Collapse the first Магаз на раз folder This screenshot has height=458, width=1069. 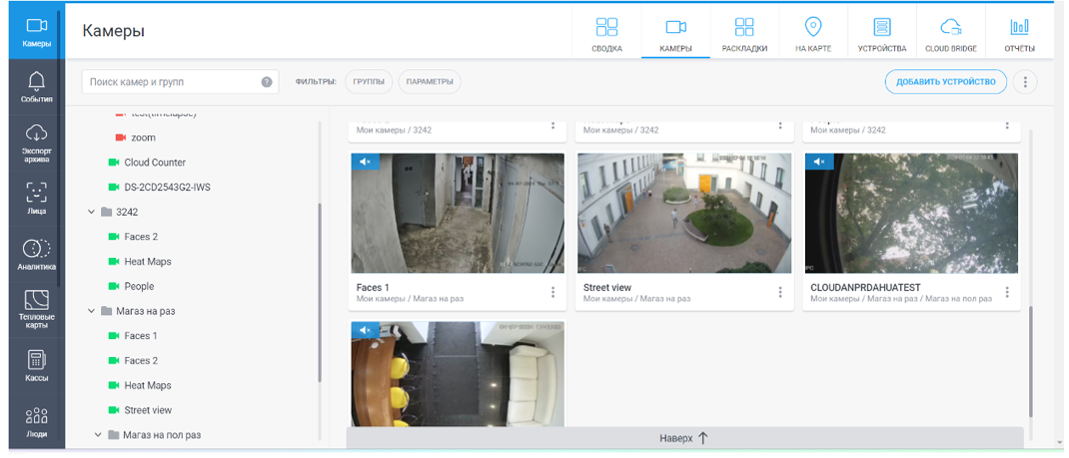tap(92, 311)
